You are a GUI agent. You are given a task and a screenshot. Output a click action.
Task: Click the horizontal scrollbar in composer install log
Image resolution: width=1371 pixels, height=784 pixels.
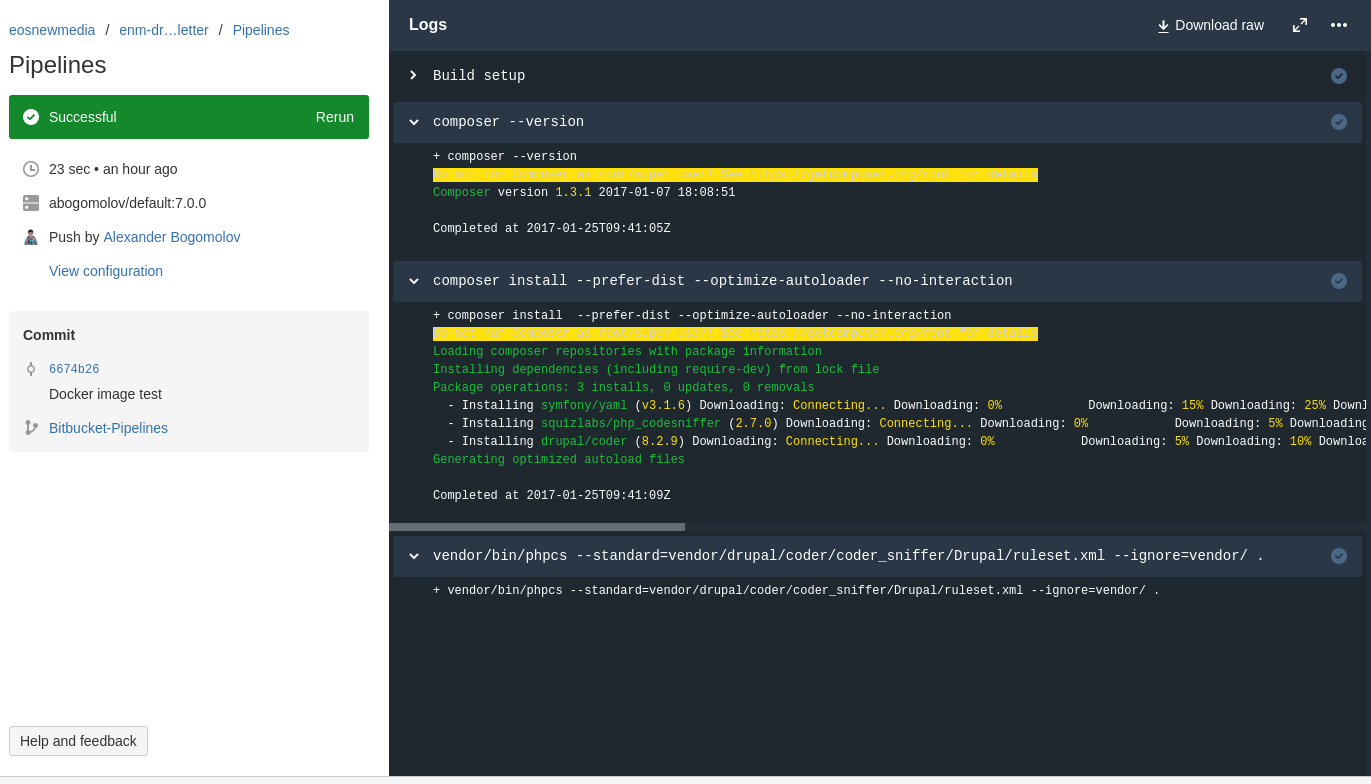537,527
